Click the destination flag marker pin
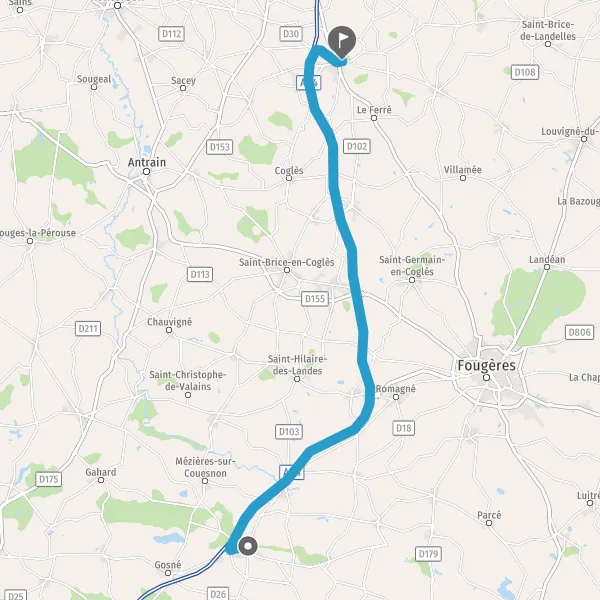The height and width of the screenshot is (600, 600). point(342,42)
